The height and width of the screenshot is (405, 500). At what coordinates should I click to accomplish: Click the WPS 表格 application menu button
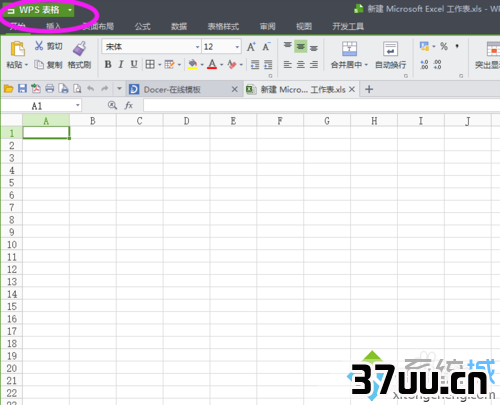(39, 10)
